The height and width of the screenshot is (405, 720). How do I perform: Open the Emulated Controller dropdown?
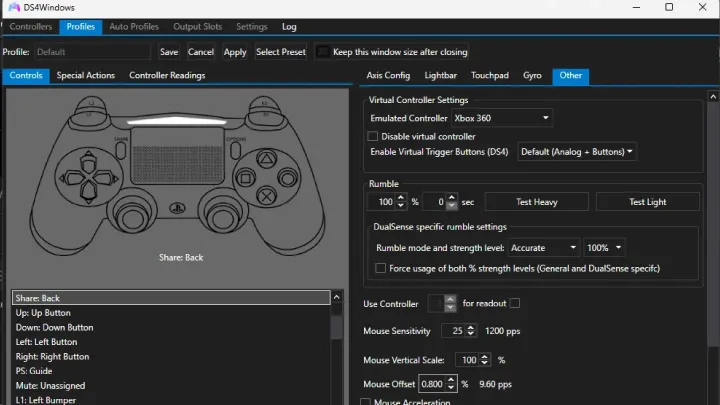pos(502,118)
